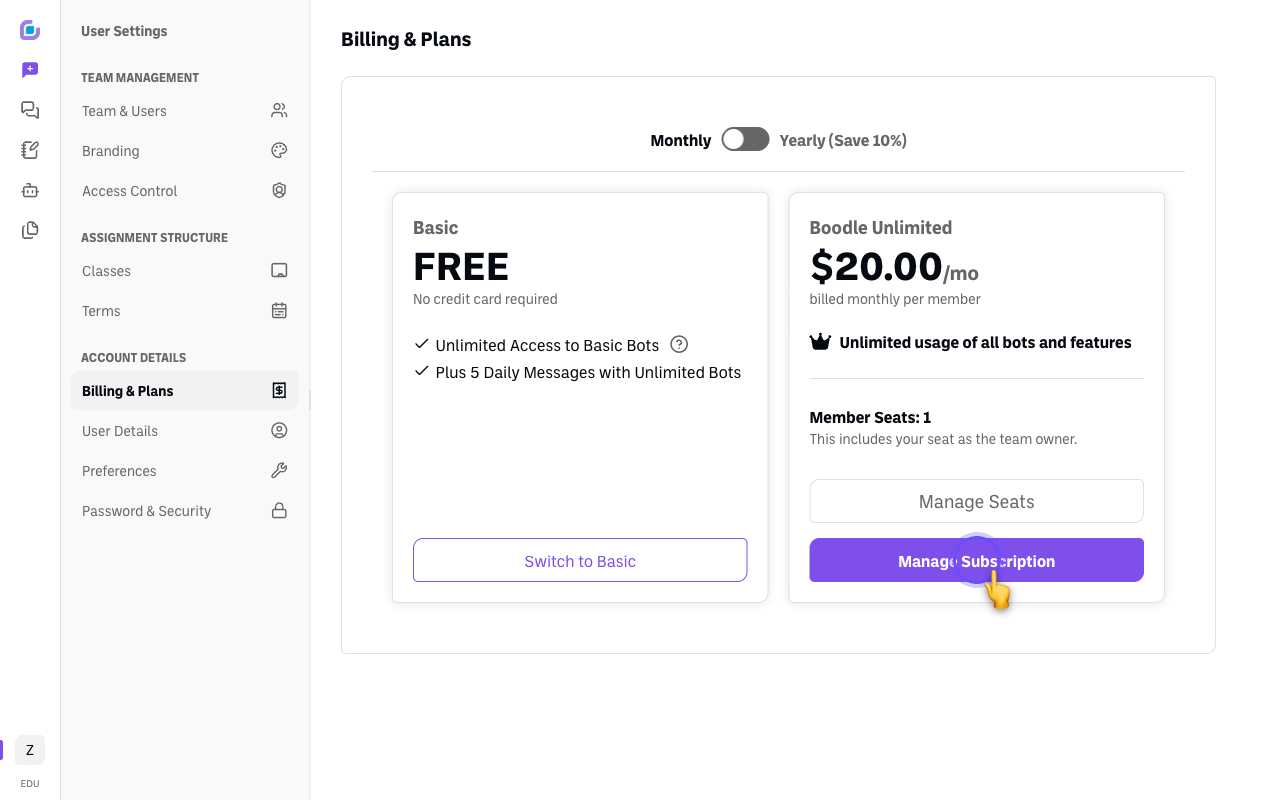Open Team & Users settings
This screenshot has width=1280, height=800.
coord(185,111)
